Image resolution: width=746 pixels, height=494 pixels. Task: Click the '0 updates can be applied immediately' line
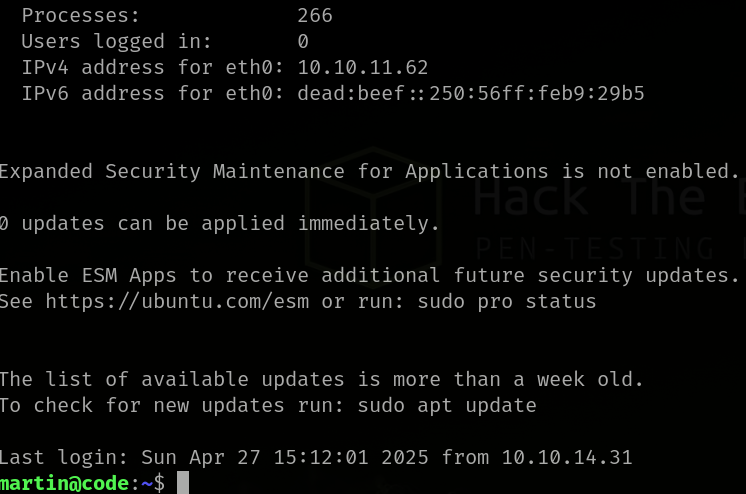tap(220, 223)
